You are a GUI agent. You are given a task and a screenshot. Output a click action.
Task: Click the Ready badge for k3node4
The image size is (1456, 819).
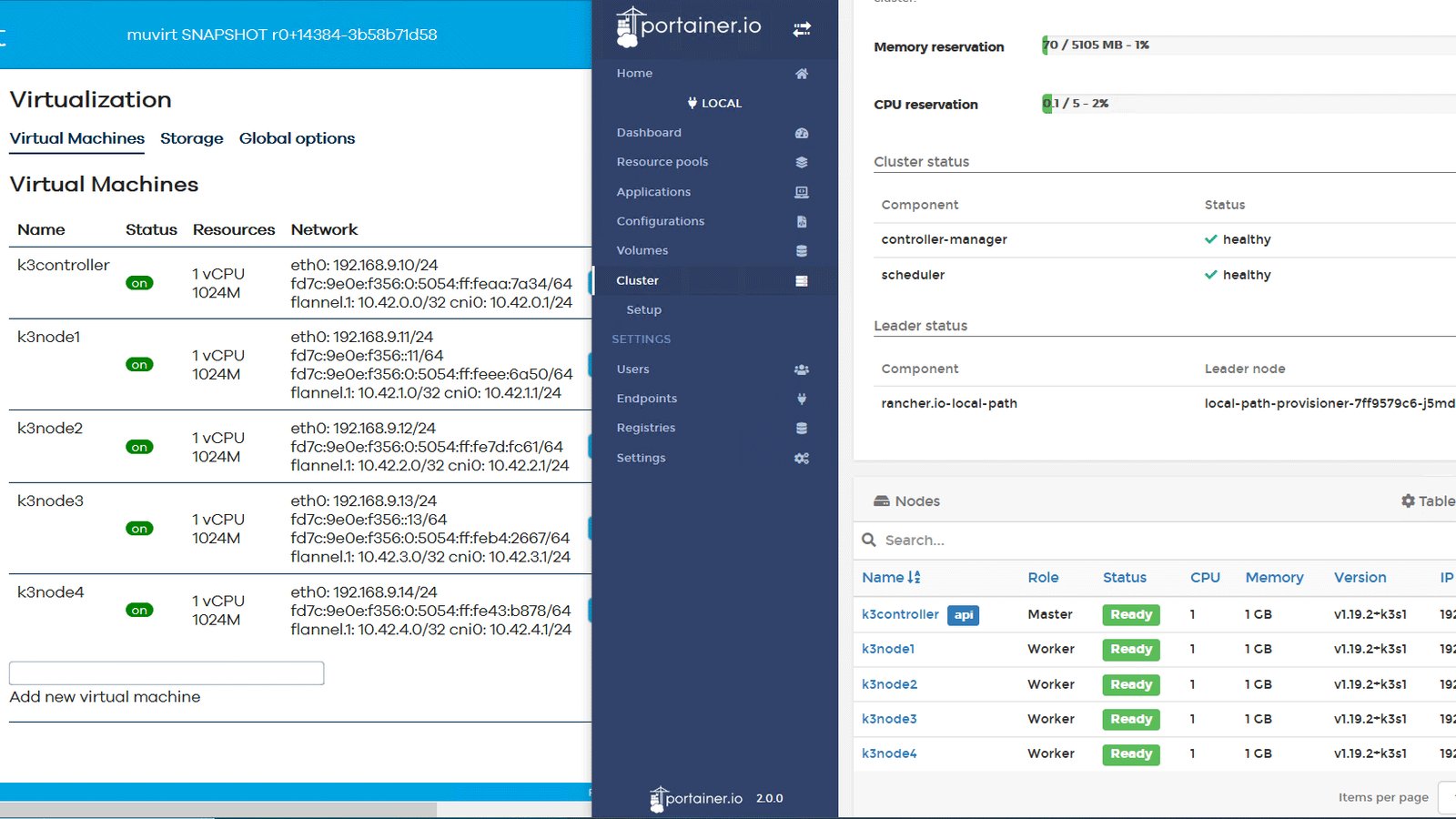[x=1131, y=753]
